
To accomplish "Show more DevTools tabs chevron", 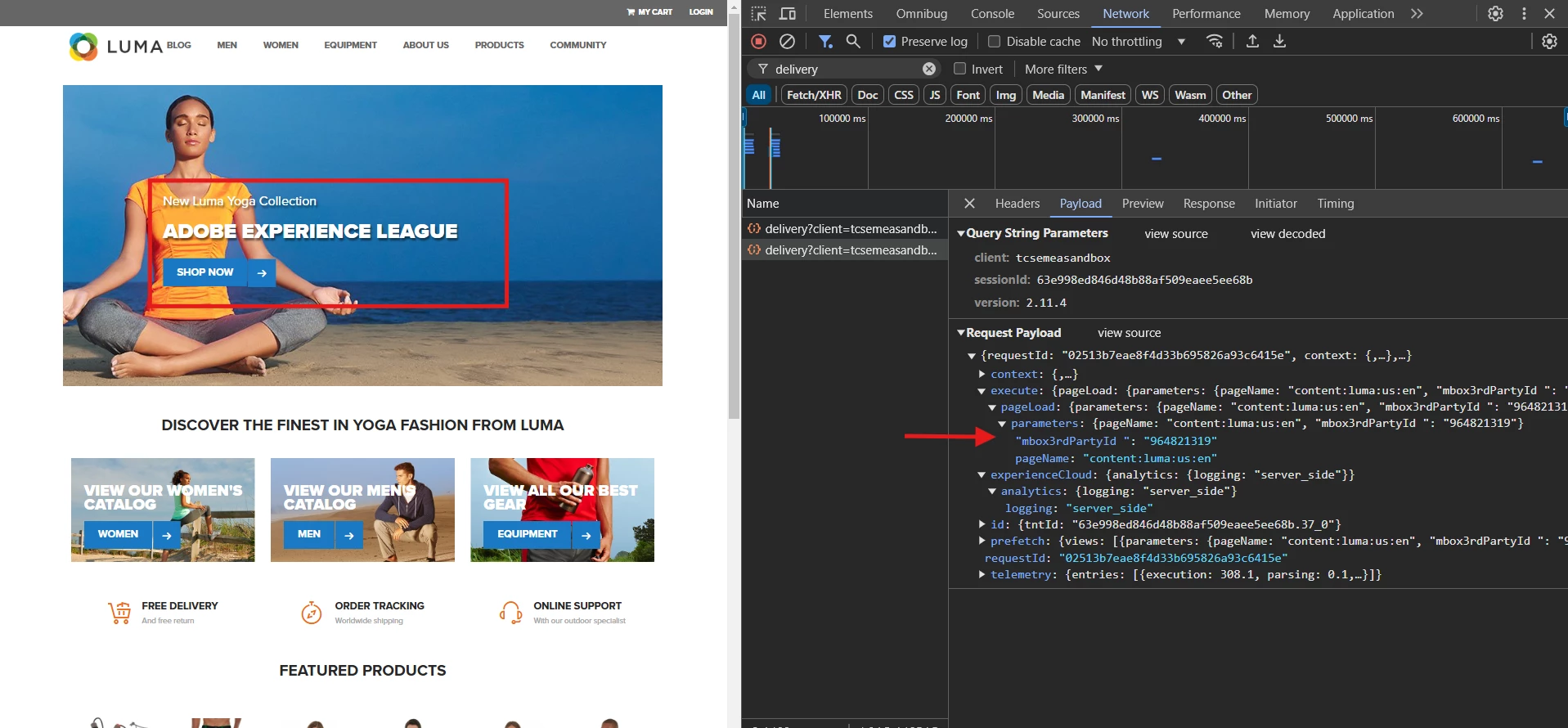I will (1417, 14).
